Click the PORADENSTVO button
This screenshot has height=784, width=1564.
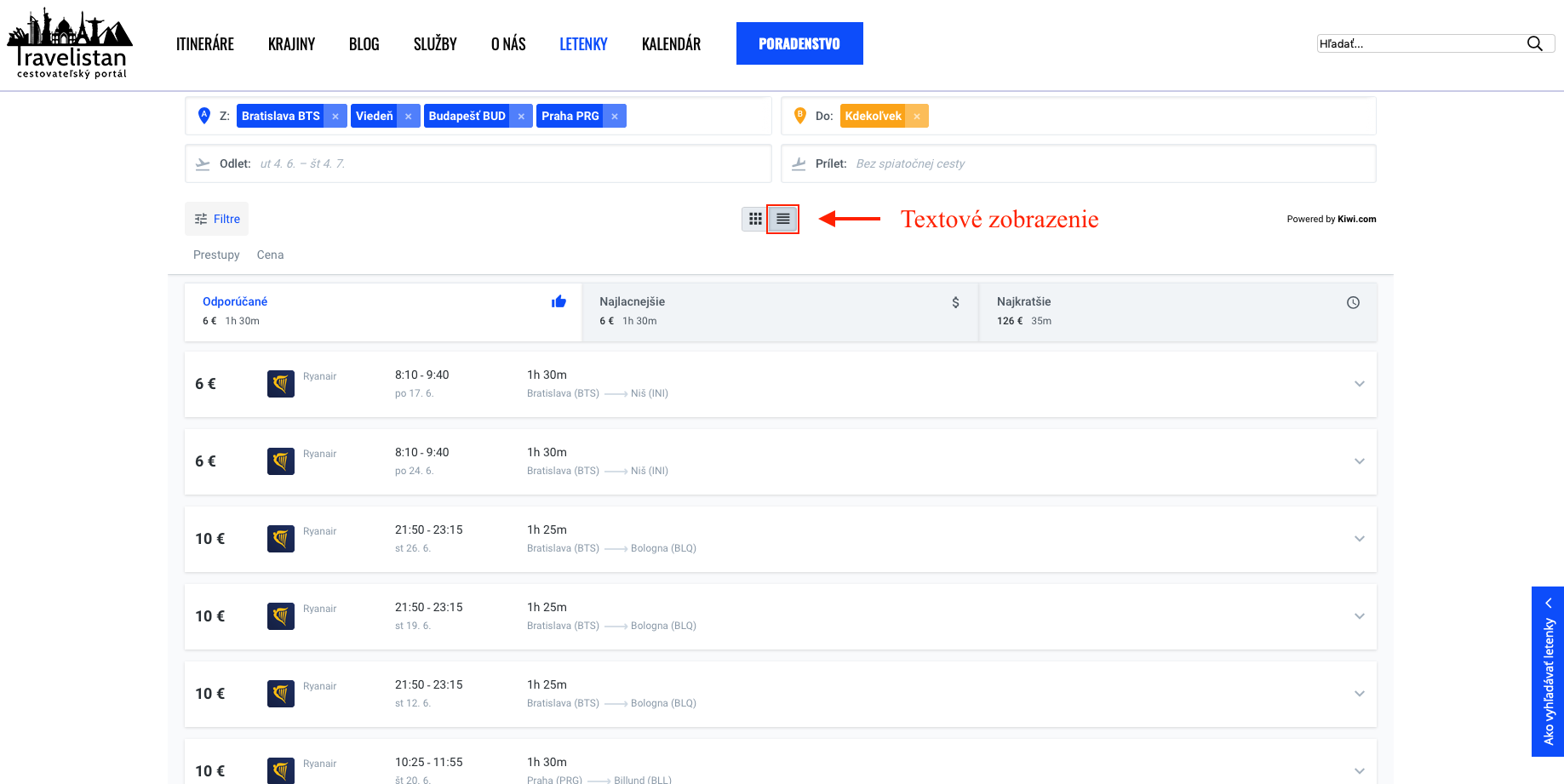[x=799, y=43]
